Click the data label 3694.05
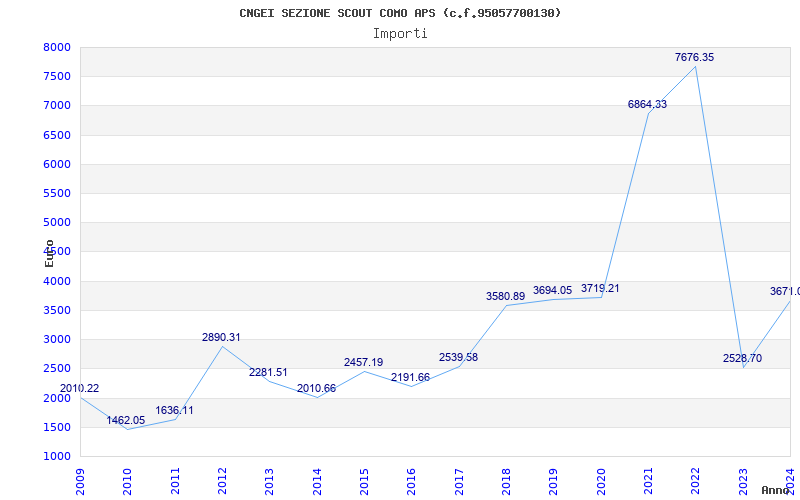Screen dimensions: 800x500 553,291
